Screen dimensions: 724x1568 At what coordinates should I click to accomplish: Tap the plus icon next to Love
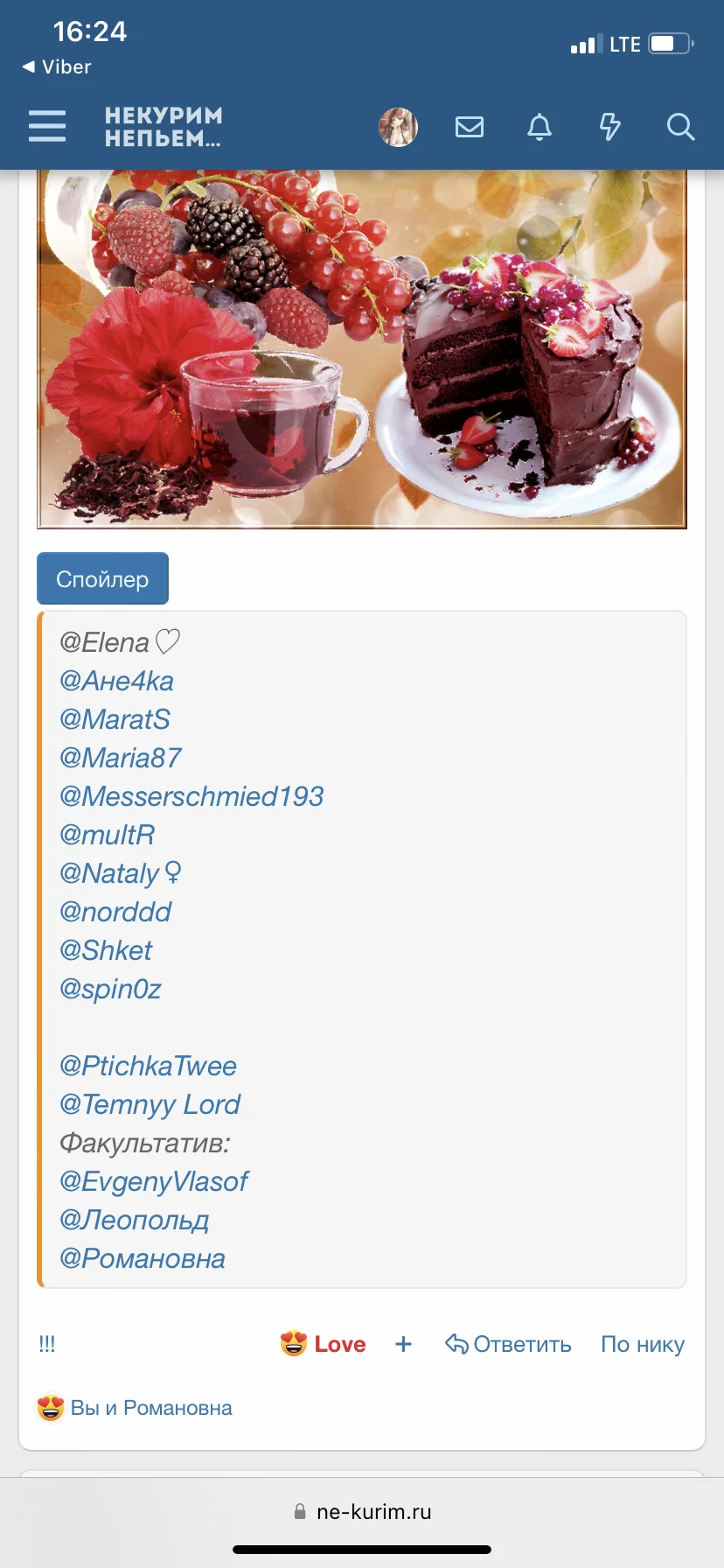pyautogui.click(x=403, y=1344)
